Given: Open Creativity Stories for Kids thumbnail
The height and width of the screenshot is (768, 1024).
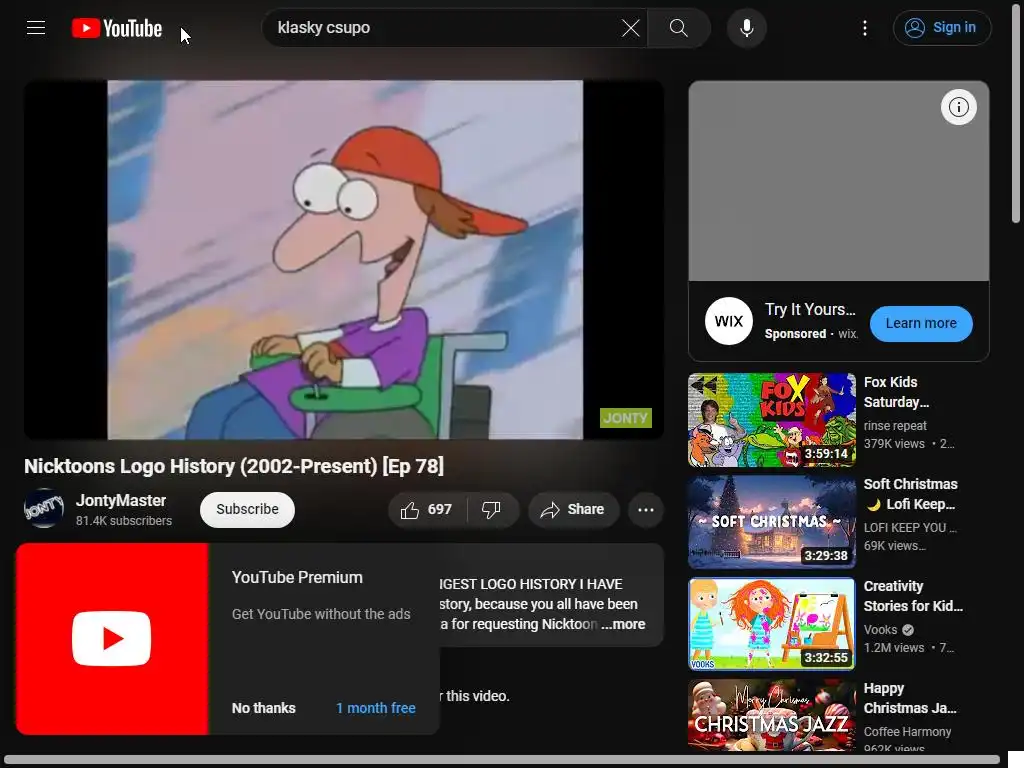Looking at the screenshot, I should tap(771, 624).
